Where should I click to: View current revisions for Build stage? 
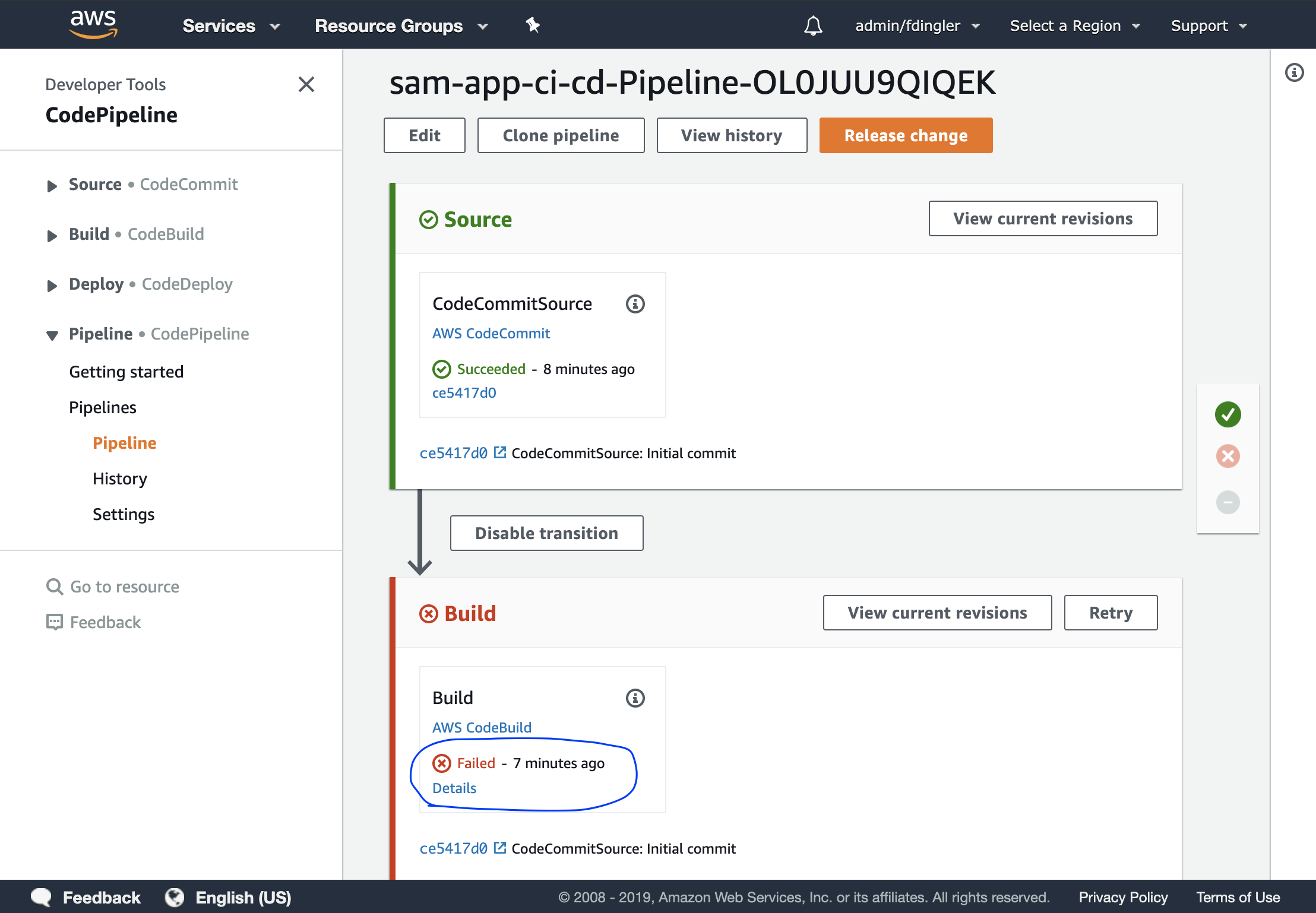pyautogui.click(x=938, y=613)
